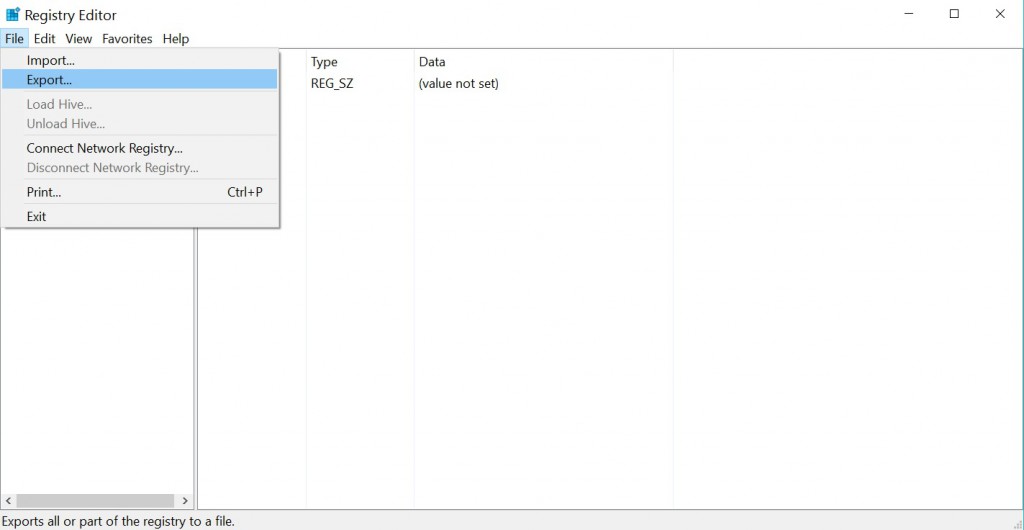Open the View menu
The image size is (1024, 530).
(x=79, y=39)
